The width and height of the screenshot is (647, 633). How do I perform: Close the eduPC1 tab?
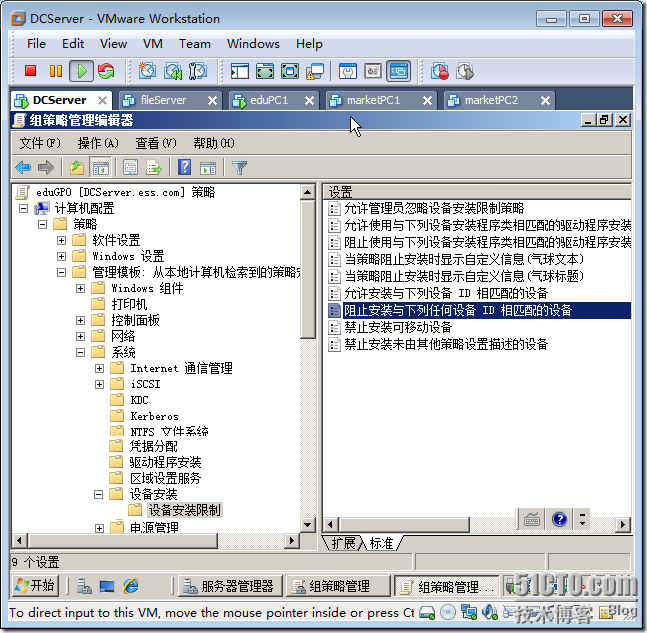[x=309, y=100]
